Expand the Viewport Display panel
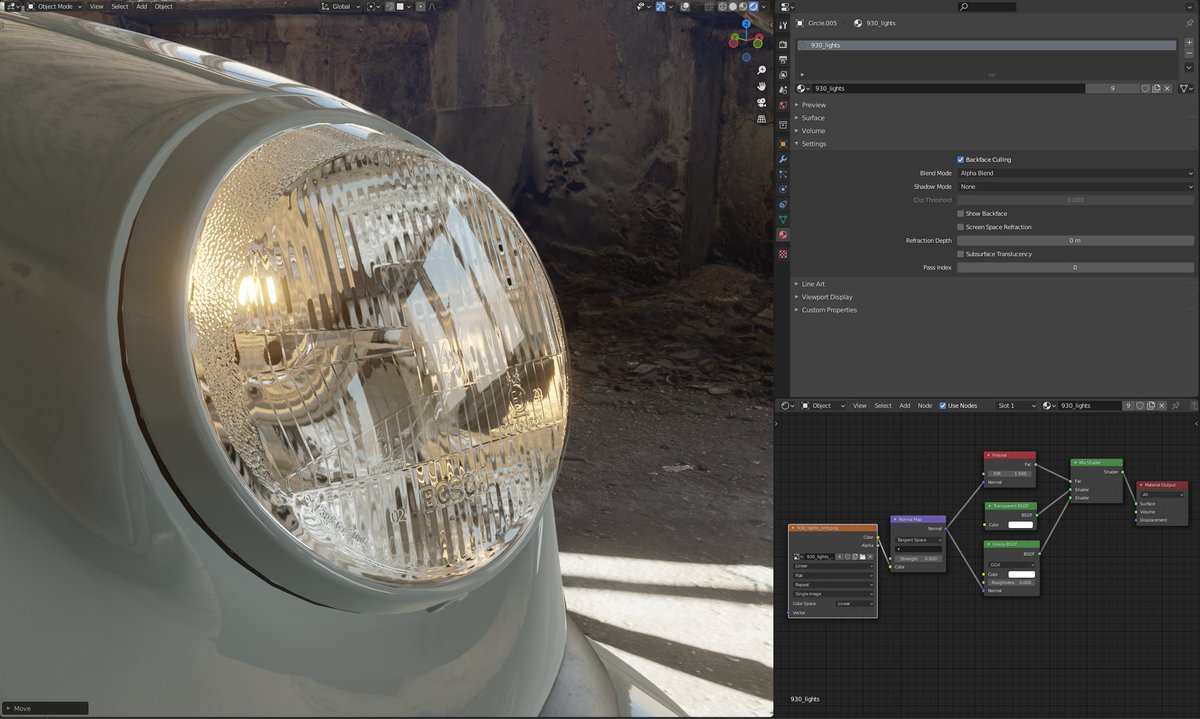 click(826, 297)
